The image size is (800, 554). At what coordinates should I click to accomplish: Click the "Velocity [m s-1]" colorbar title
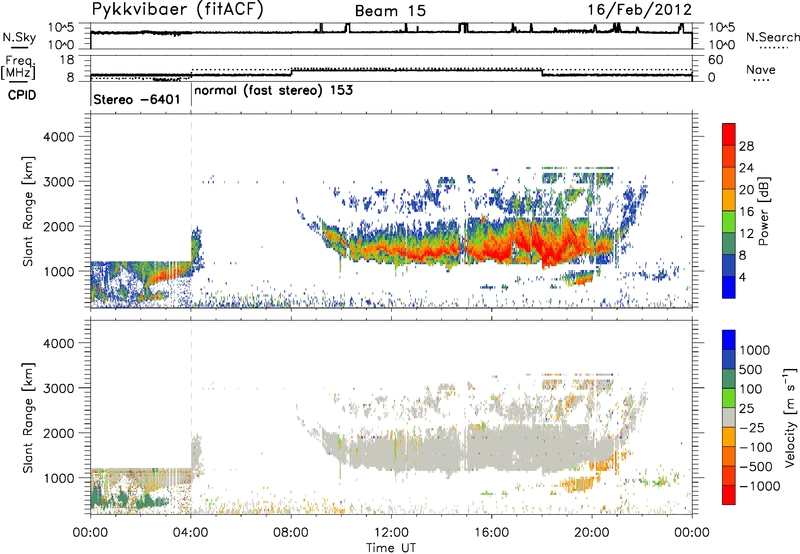pyautogui.click(x=790, y=417)
